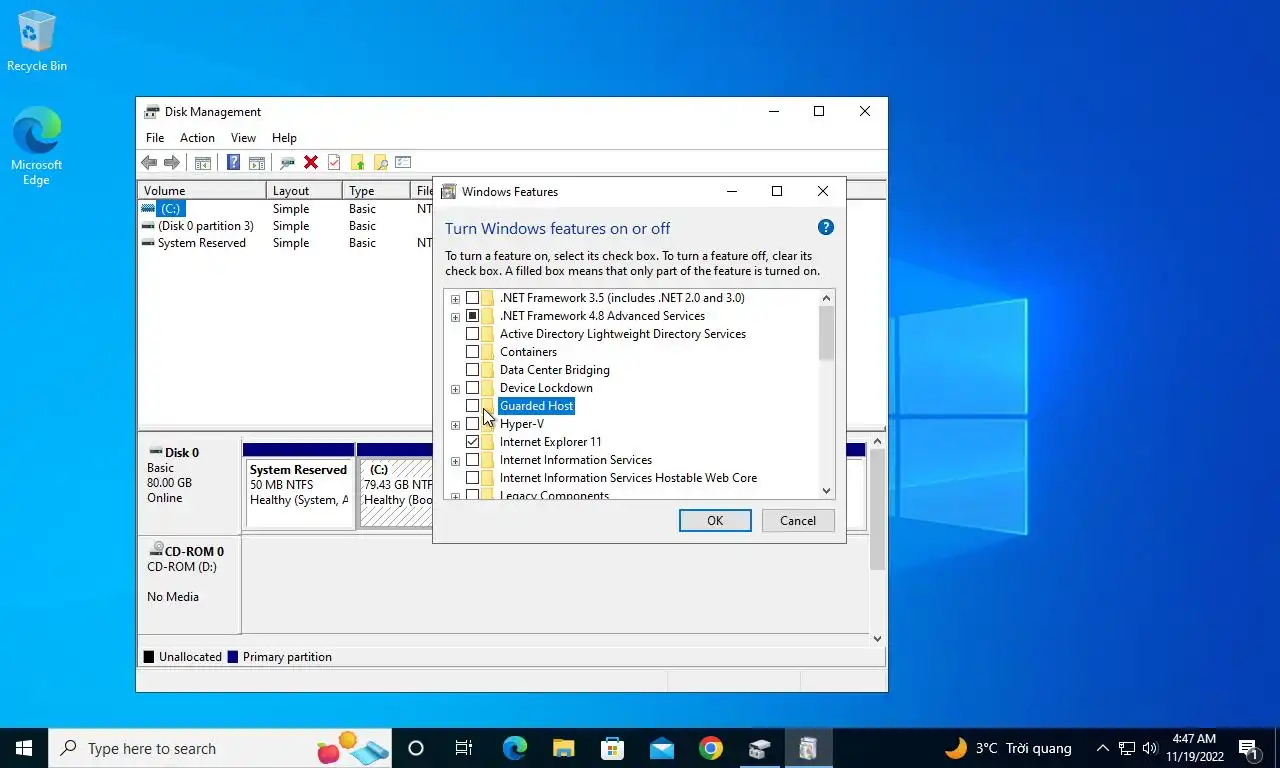1280x768 pixels.
Task: Click the folder with green up-arrow toolbar icon
Action: click(x=357, y=163)
